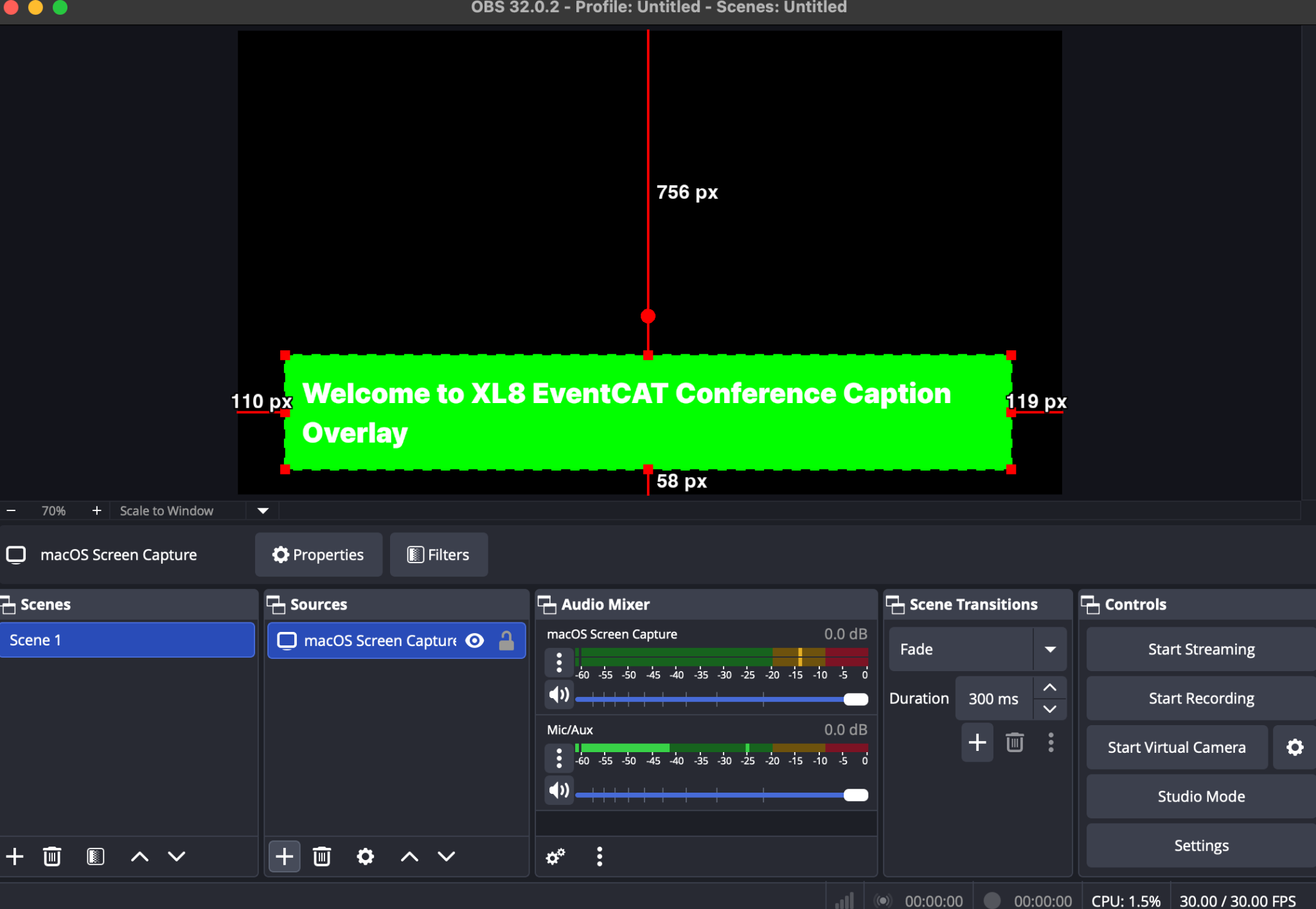Click Start Recording button
Viewport: 1316px width, 909px height.
pyautogui.click(x=1201, y=698)
